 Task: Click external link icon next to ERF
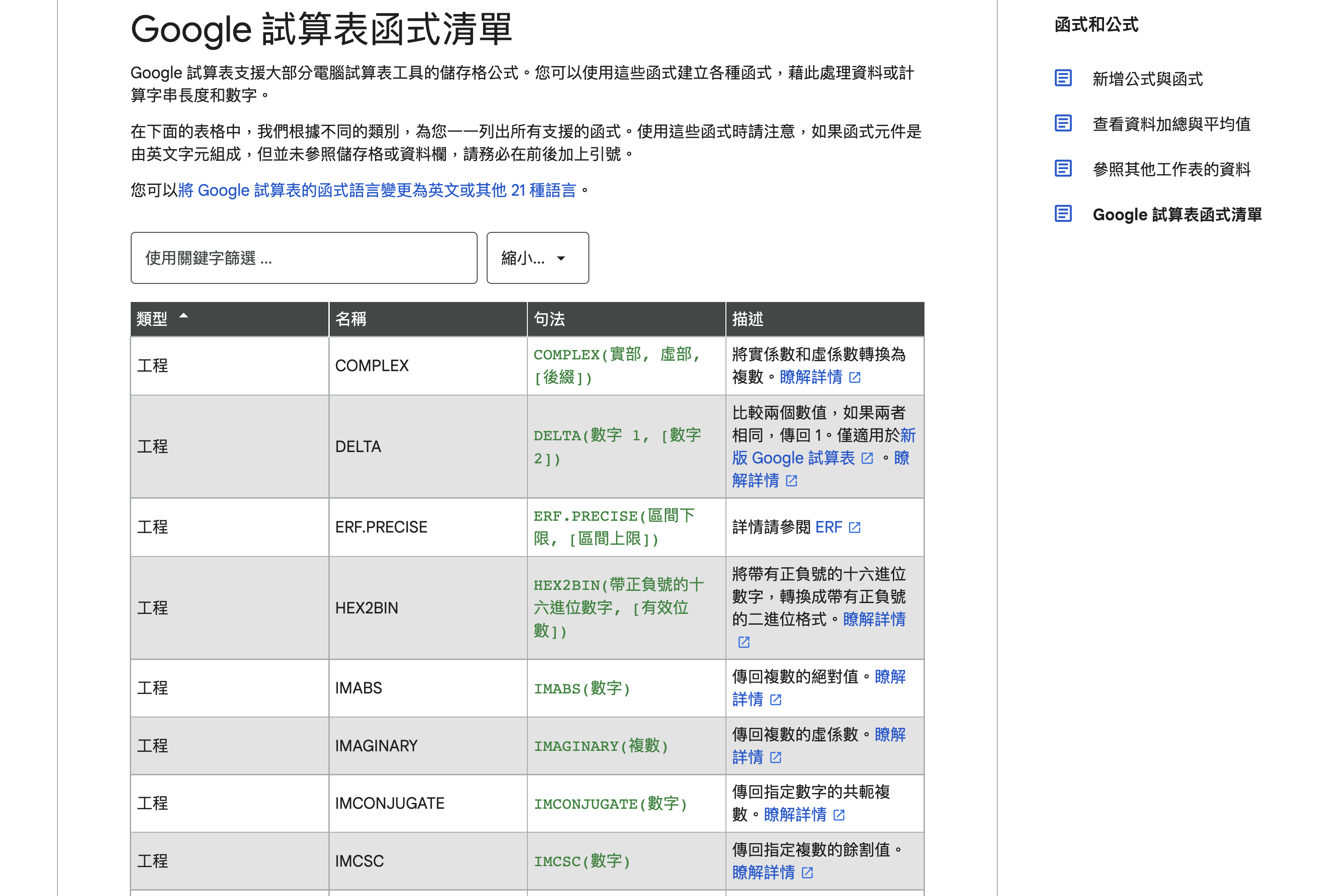[855, 527]
